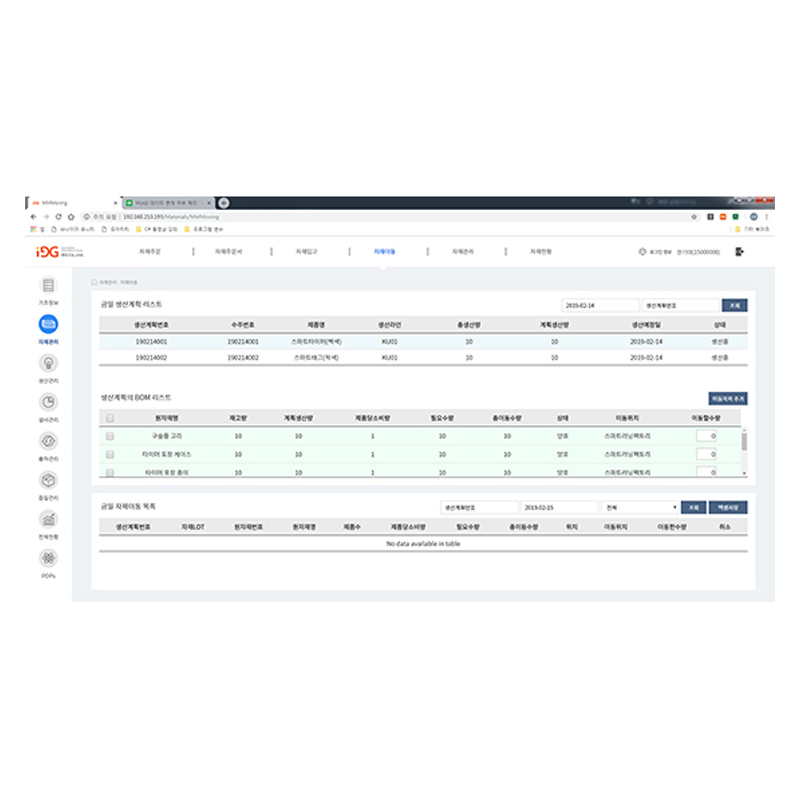The height and width of the screenshot is (800, 800).
Task: Click the logout icon at top right
Action: click(x=739, y=252)
